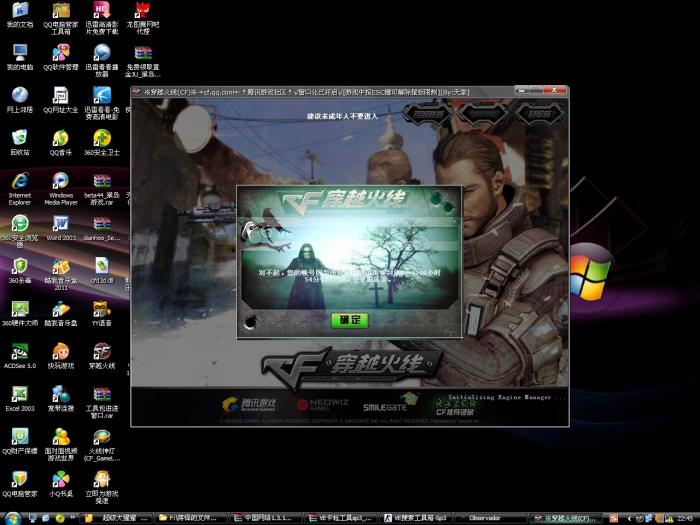Viewport: 700px width, 525px height.
Task: Click the green 确定 button in the dialog
Action: [x=350, y=320]
